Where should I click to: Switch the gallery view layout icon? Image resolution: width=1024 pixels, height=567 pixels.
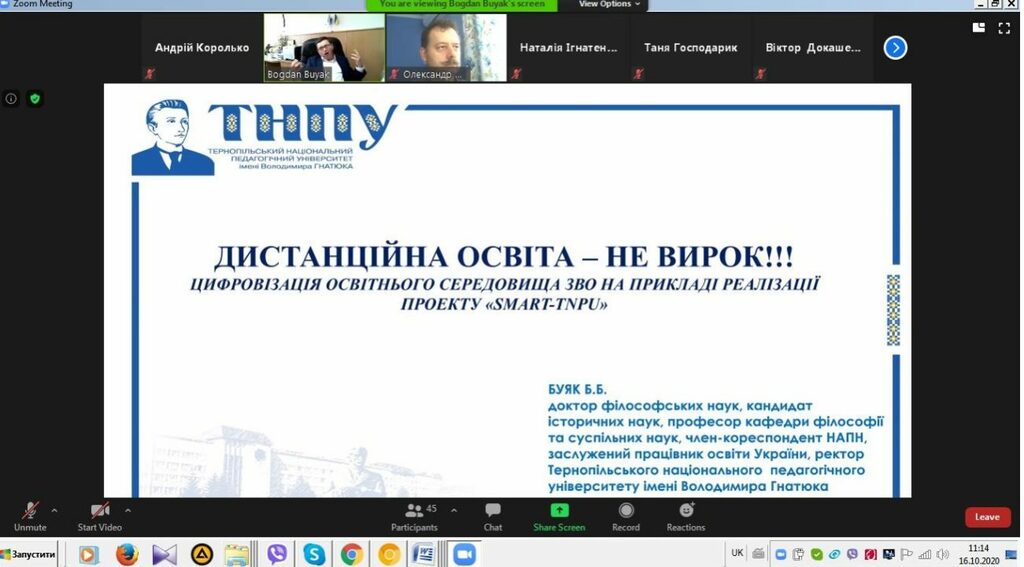point(978,28)
